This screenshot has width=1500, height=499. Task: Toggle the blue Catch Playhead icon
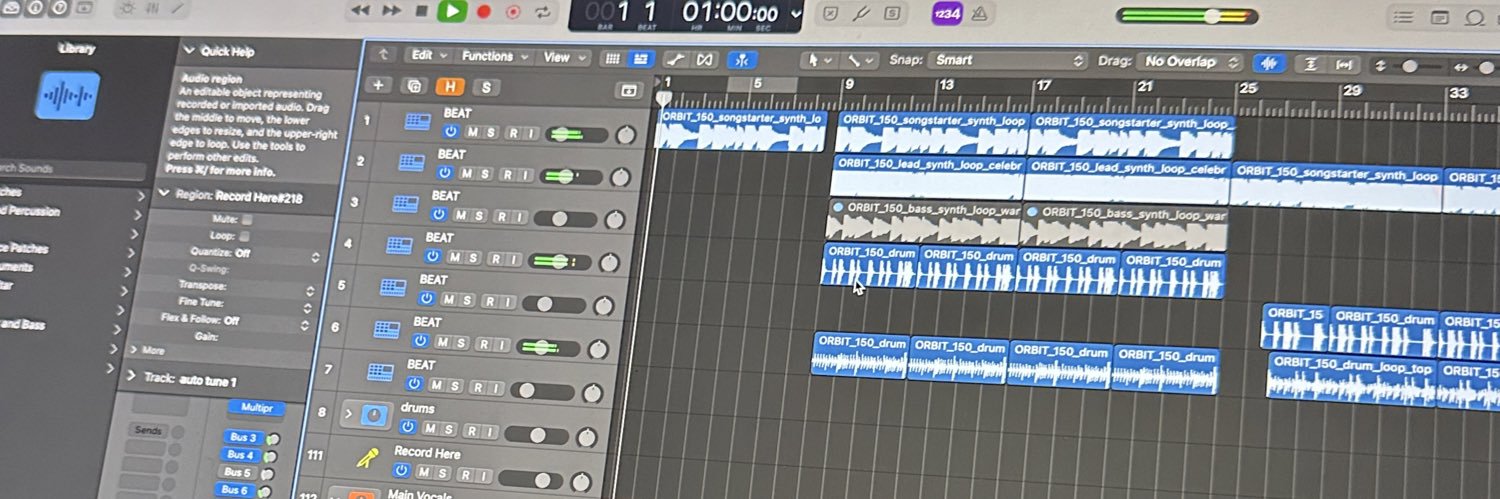click(x=741, y=59)
